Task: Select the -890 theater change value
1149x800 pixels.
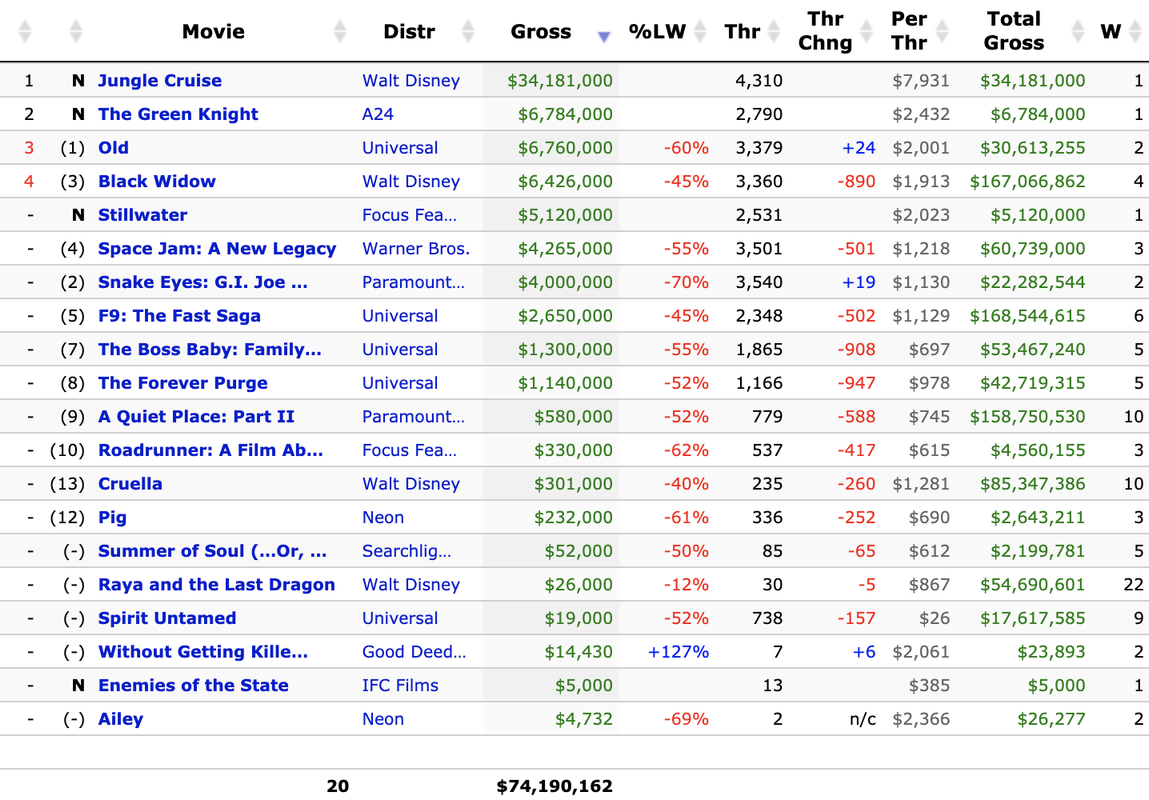Action: click(x=857, y=182)
